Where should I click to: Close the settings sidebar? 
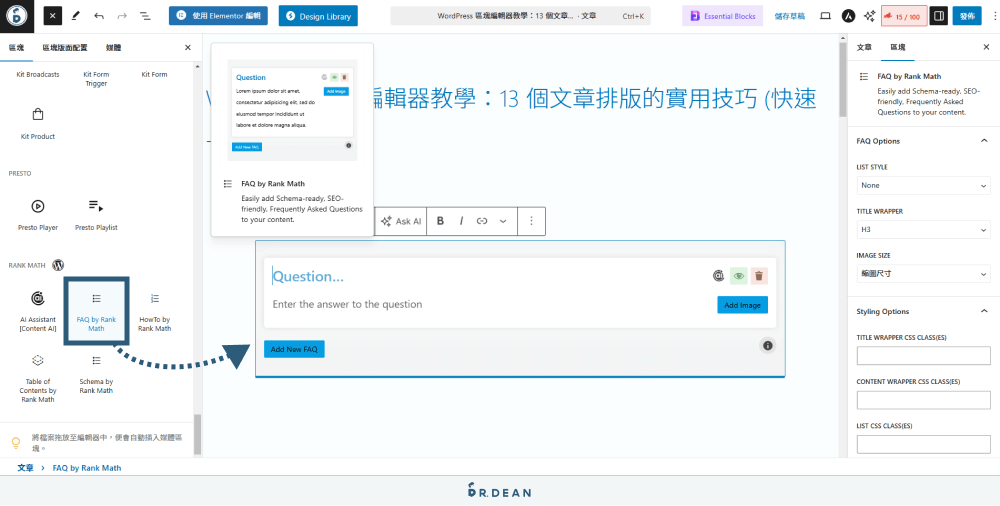(x=986, y=47)
